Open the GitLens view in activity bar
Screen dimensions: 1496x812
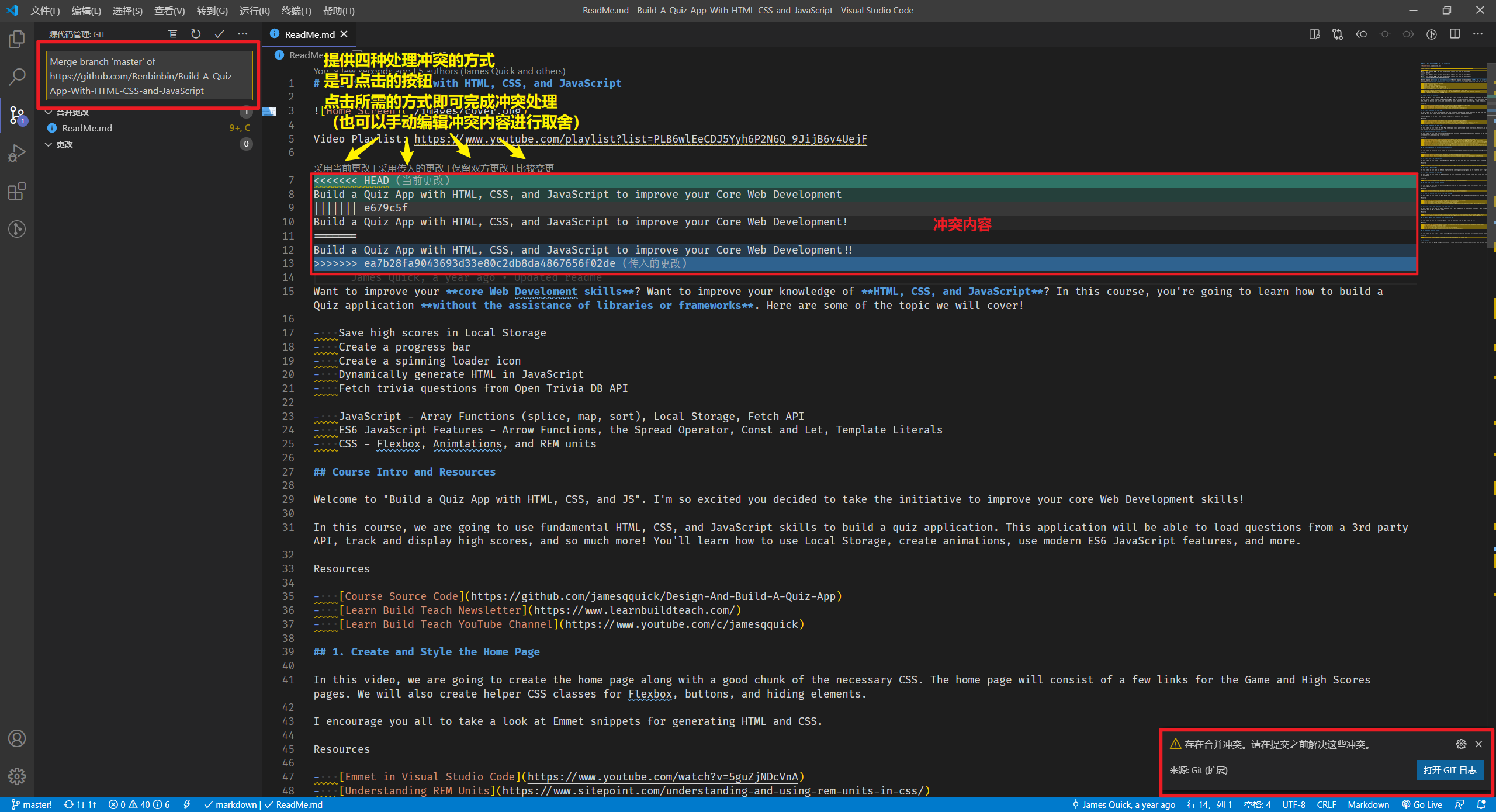tap(17, 229)
